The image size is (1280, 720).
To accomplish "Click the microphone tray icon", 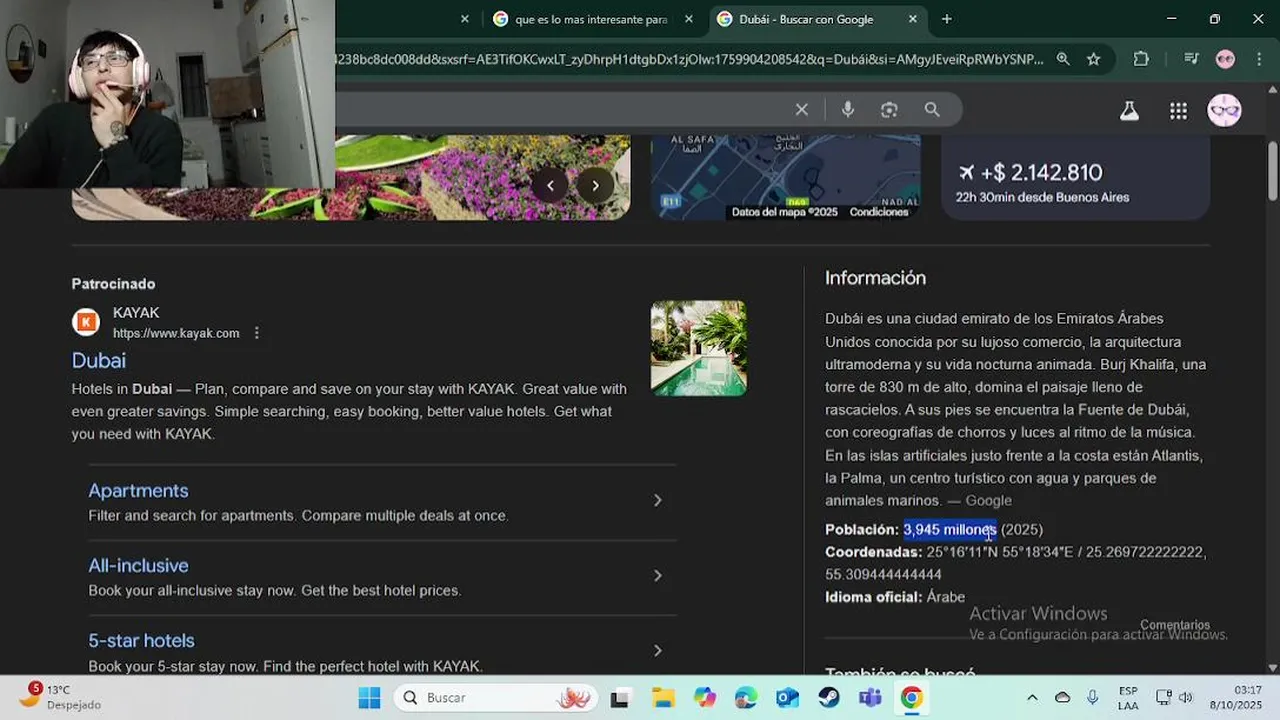I will coord(1092,697).
